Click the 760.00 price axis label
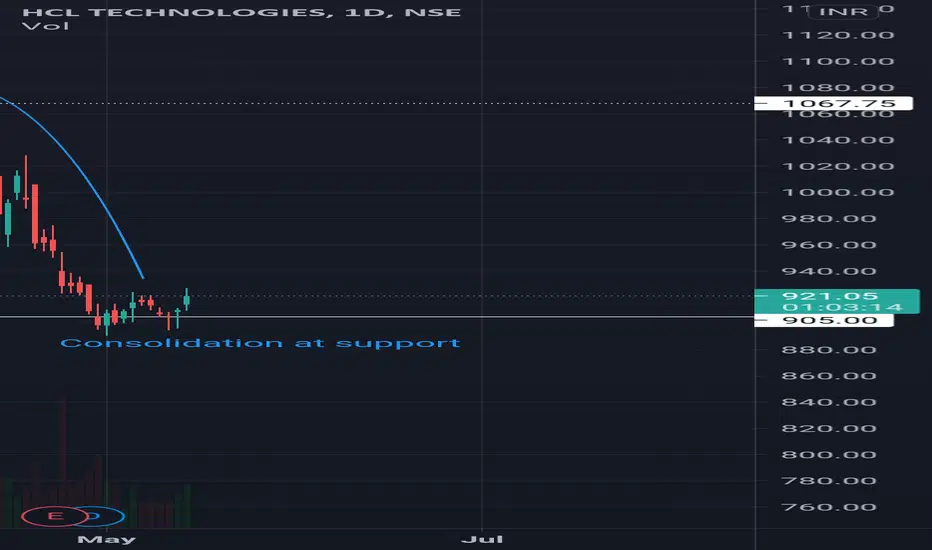 829,507
